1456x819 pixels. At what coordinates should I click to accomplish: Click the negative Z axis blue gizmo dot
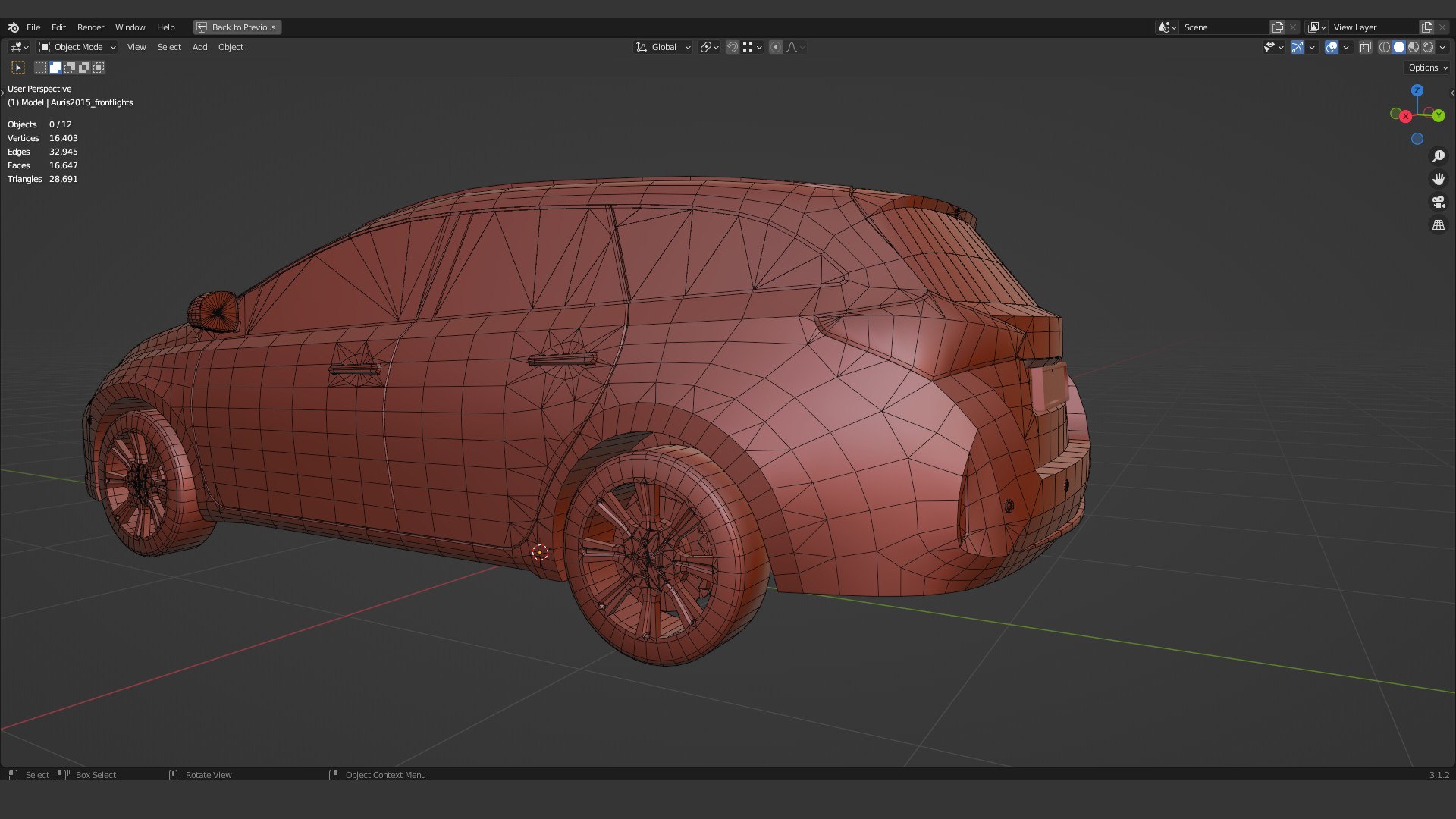(x=1417, y=139)
